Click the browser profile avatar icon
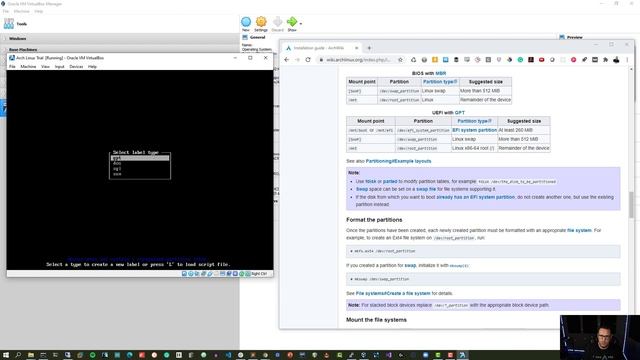The height and width of the screenshot is (360, 640). point(616,60)
